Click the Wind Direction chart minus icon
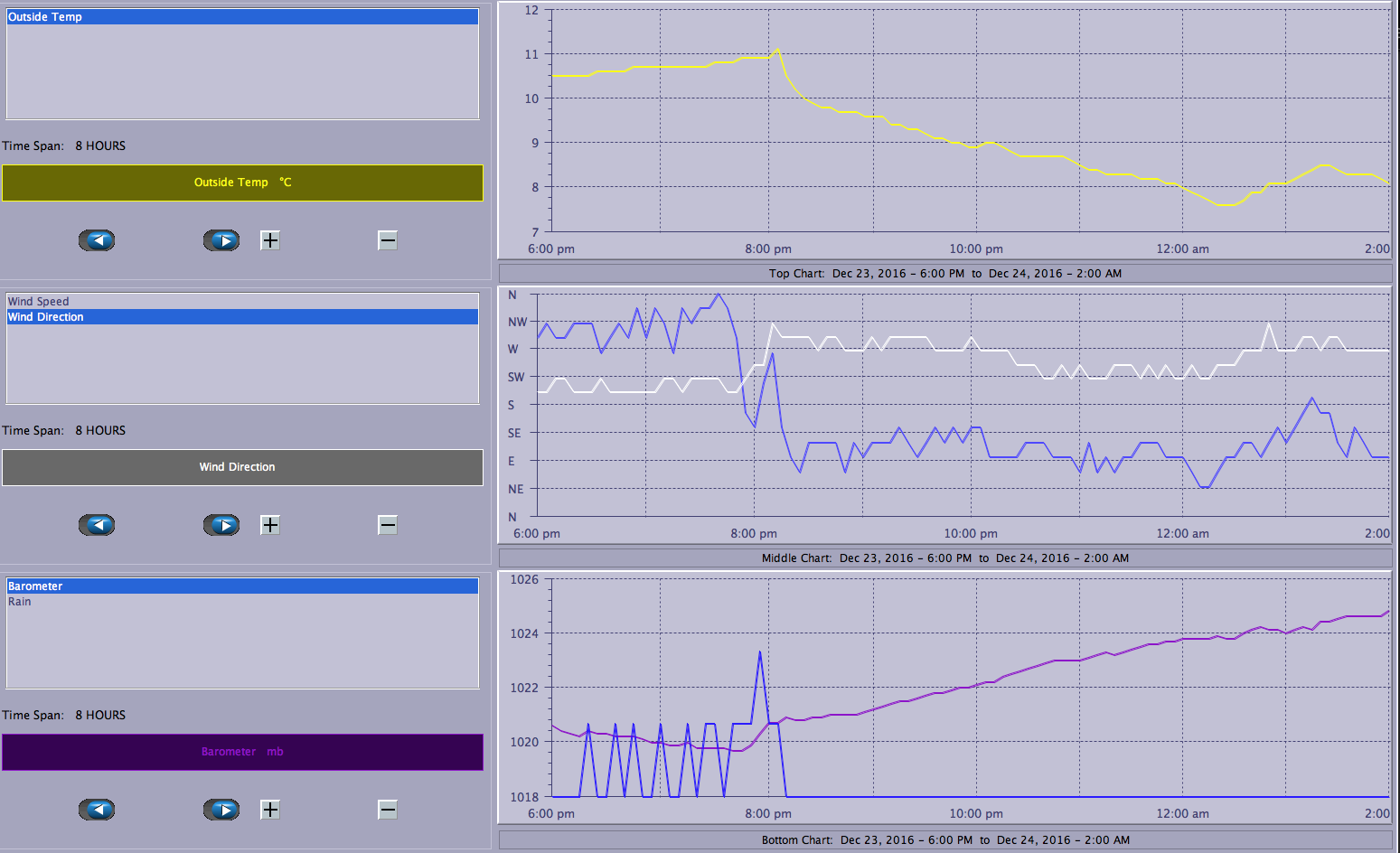Viewport: 1400px width, 853px height. 388,525
